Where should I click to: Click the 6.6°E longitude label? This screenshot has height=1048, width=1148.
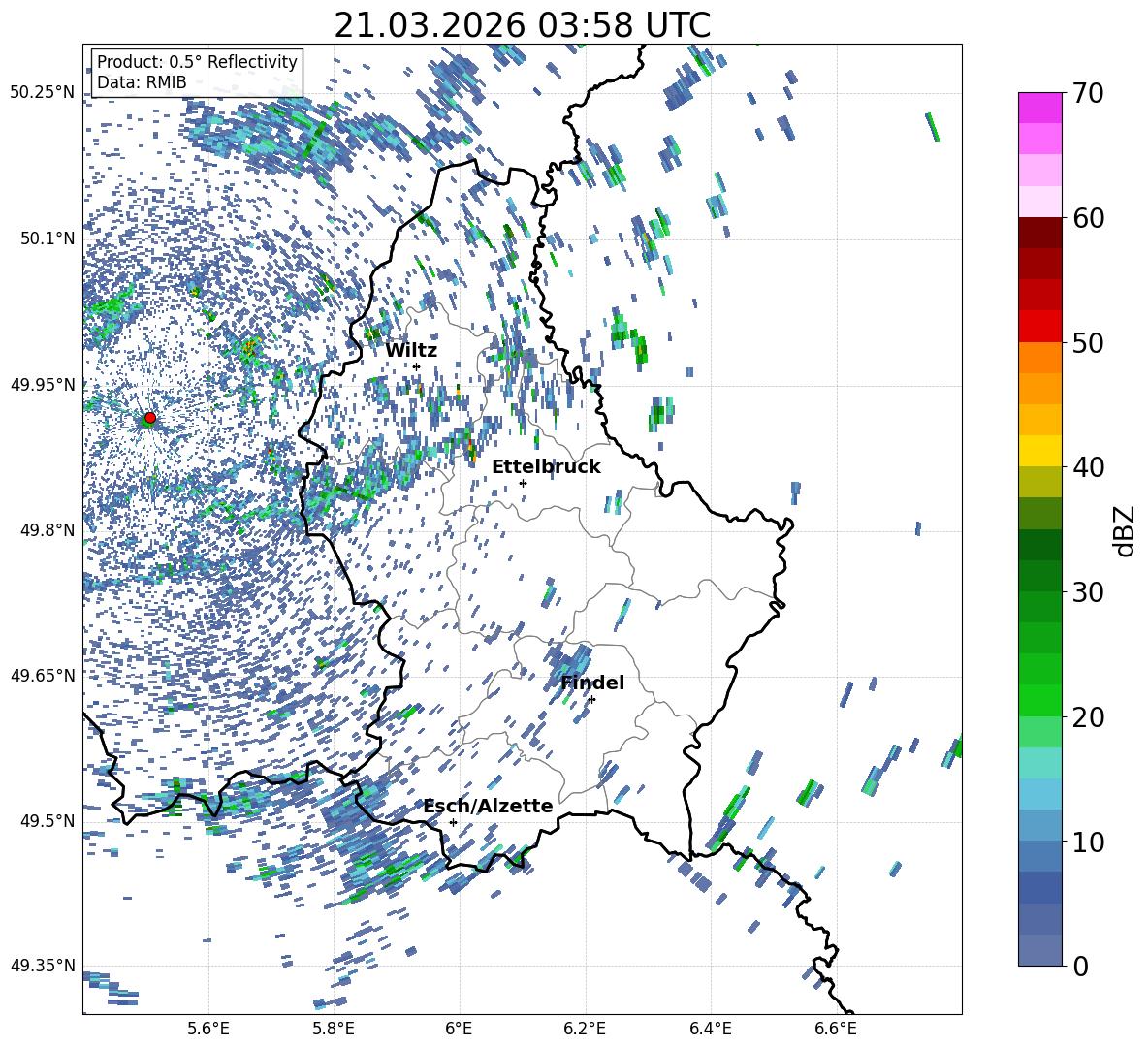coord(836,1029)
